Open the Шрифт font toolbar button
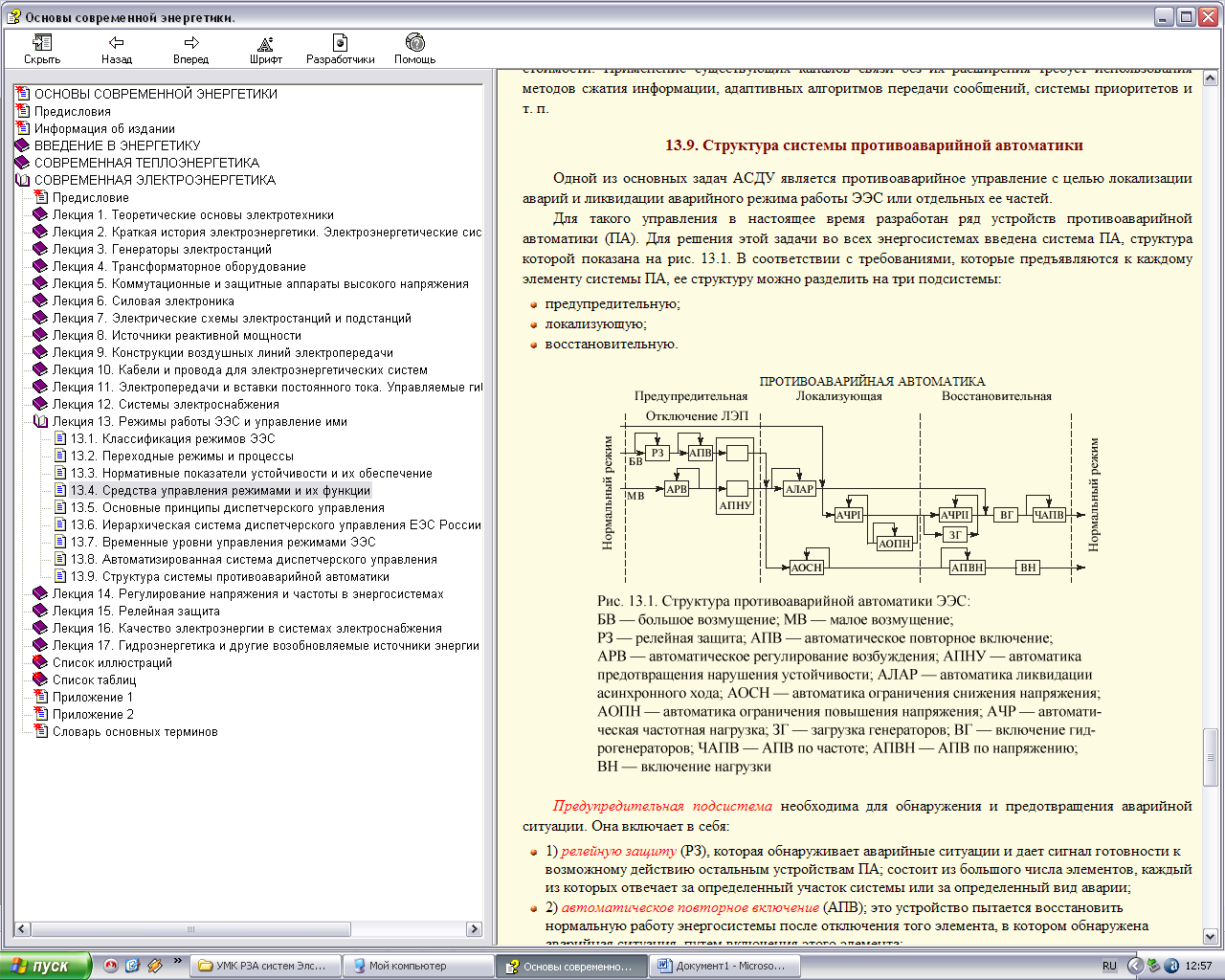Image resolution: width=1225 pixels, height=980 pixels. 266,49
